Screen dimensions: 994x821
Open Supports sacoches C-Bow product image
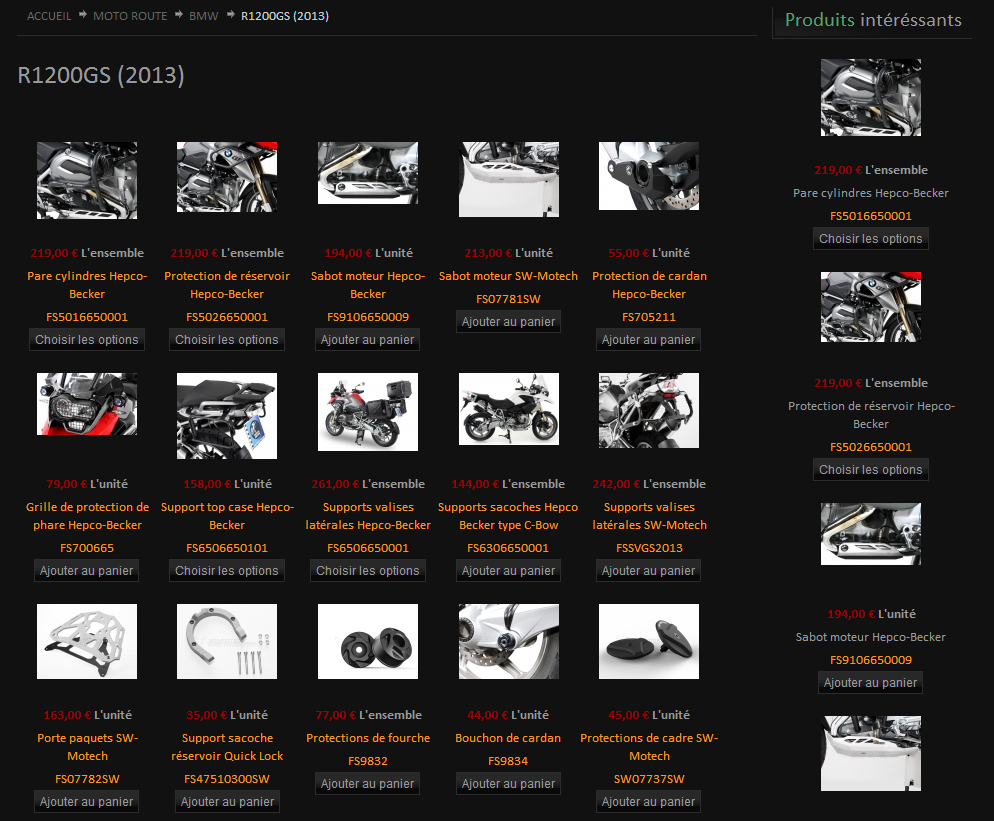(x=508, y=408)
